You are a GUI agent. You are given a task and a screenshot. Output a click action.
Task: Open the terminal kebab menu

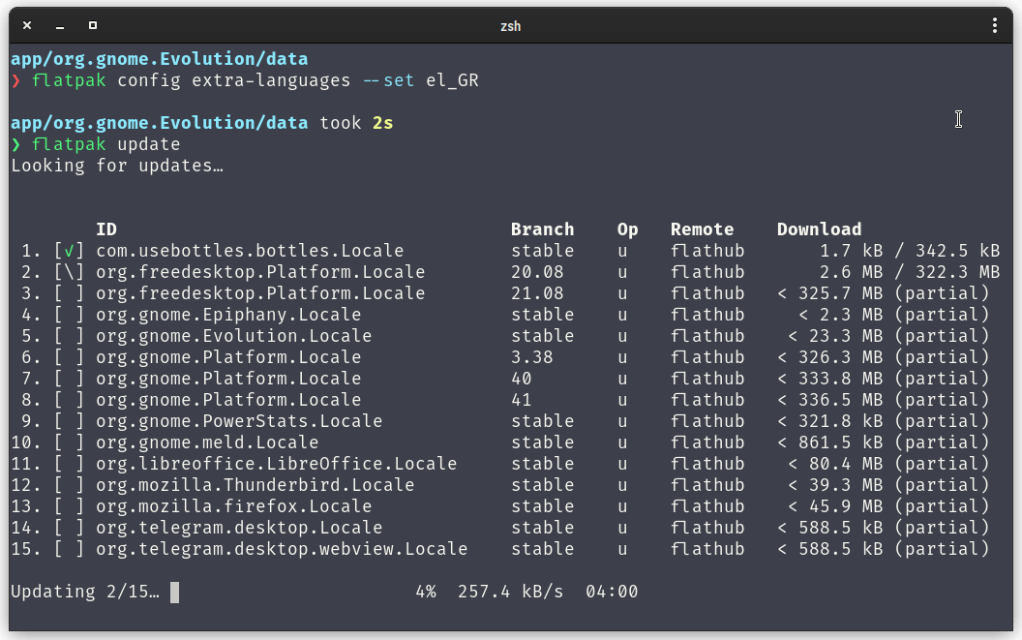(994, 25)
